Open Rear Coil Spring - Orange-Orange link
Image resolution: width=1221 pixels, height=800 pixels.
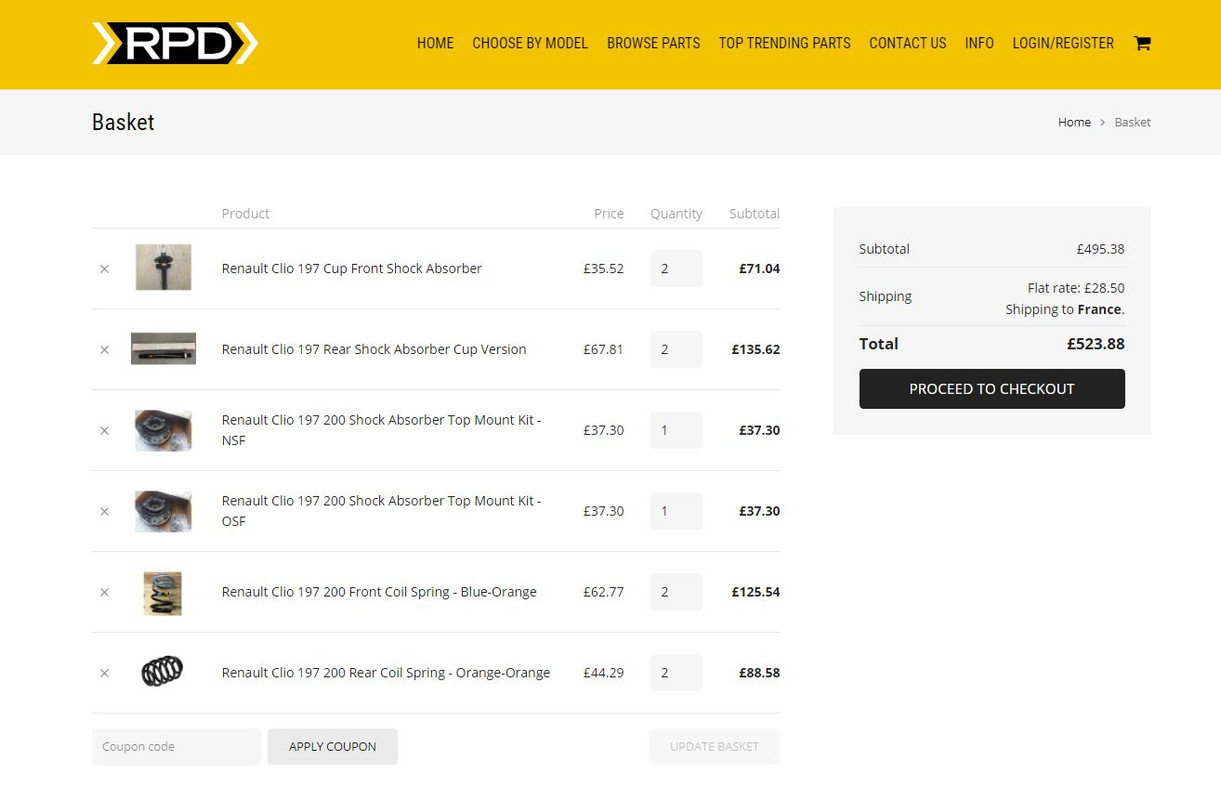coord(385,673)
